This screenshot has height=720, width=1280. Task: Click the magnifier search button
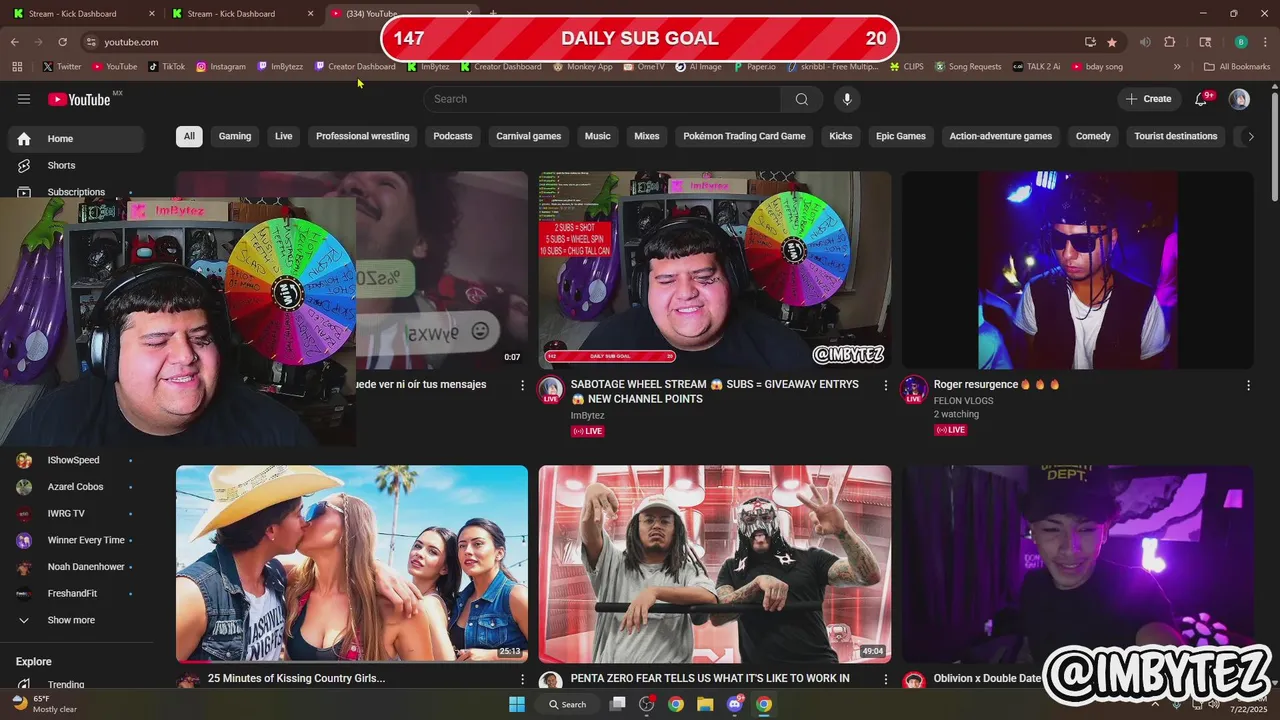coord(802,99)
